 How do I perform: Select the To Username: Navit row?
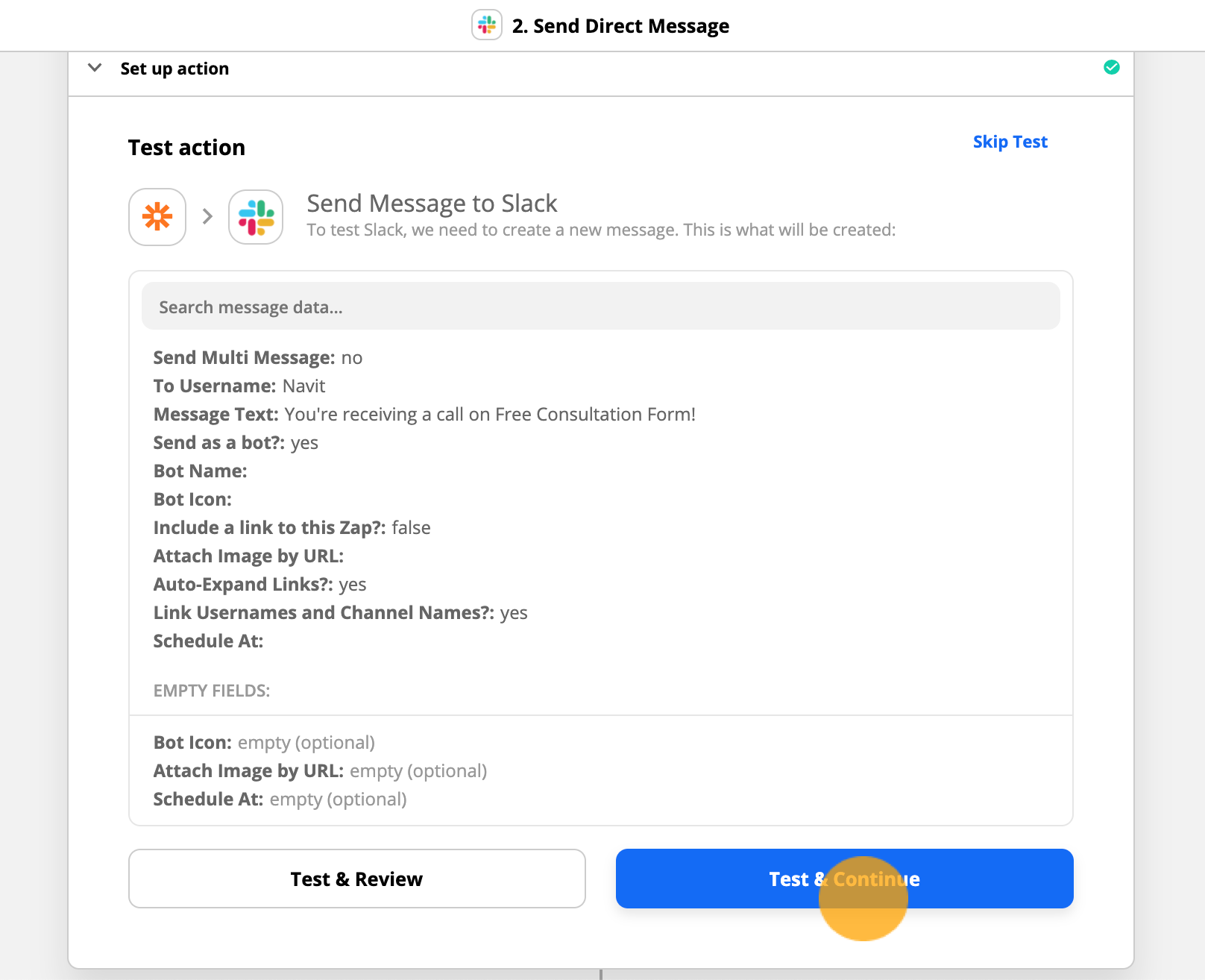(239, 386)
